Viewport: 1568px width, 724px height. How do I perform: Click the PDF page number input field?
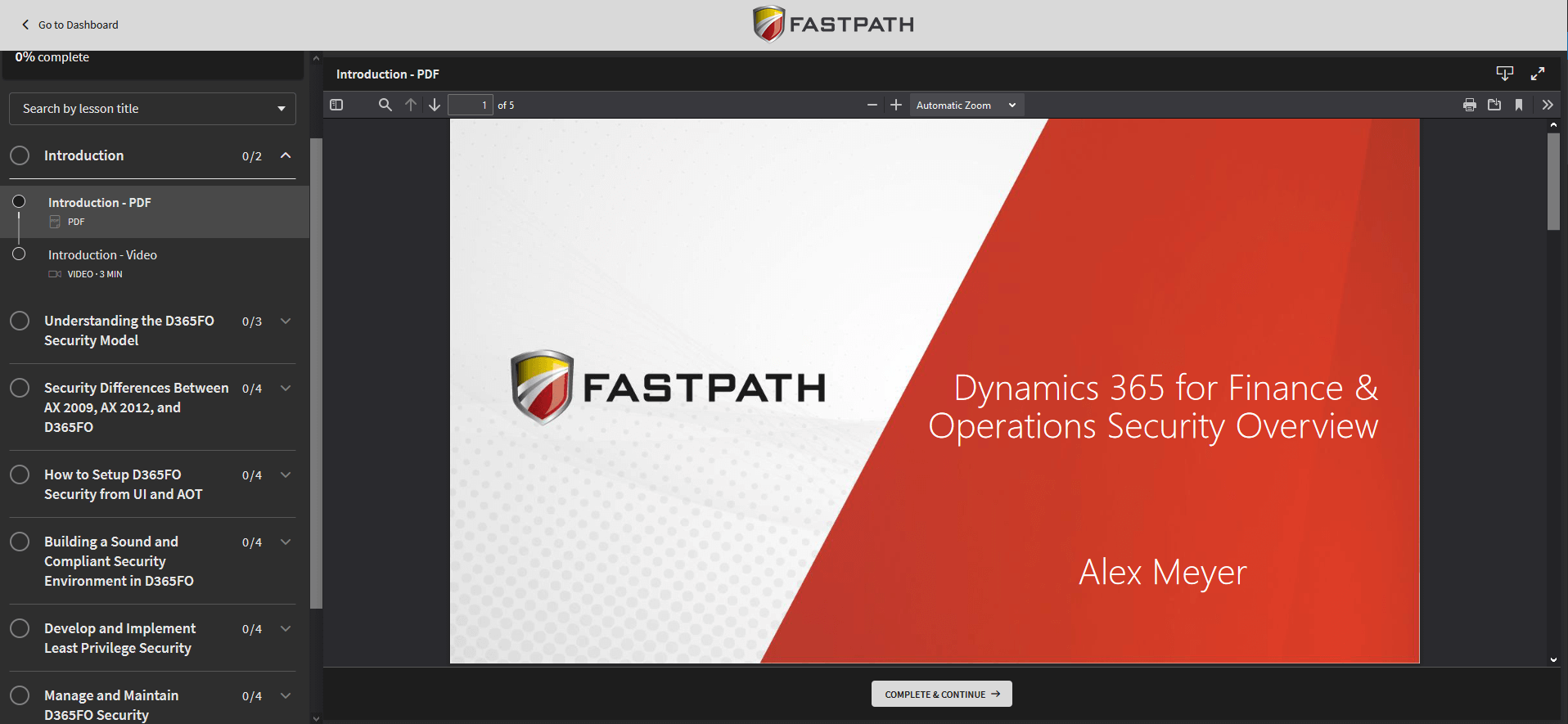click(471, 105)
